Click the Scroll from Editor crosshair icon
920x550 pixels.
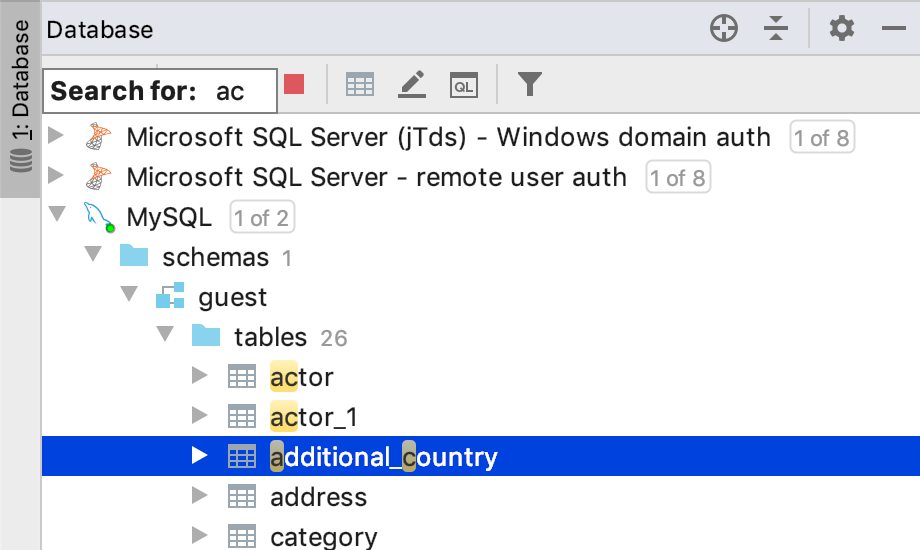point(723,28)
